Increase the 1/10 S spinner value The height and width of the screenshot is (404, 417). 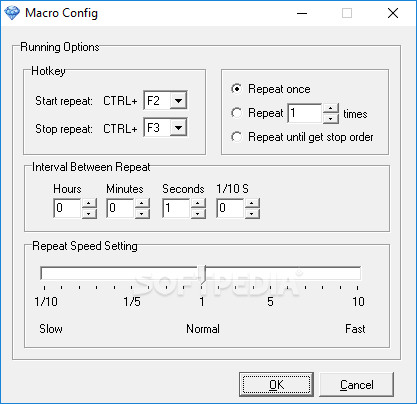[x=252, y=203]
